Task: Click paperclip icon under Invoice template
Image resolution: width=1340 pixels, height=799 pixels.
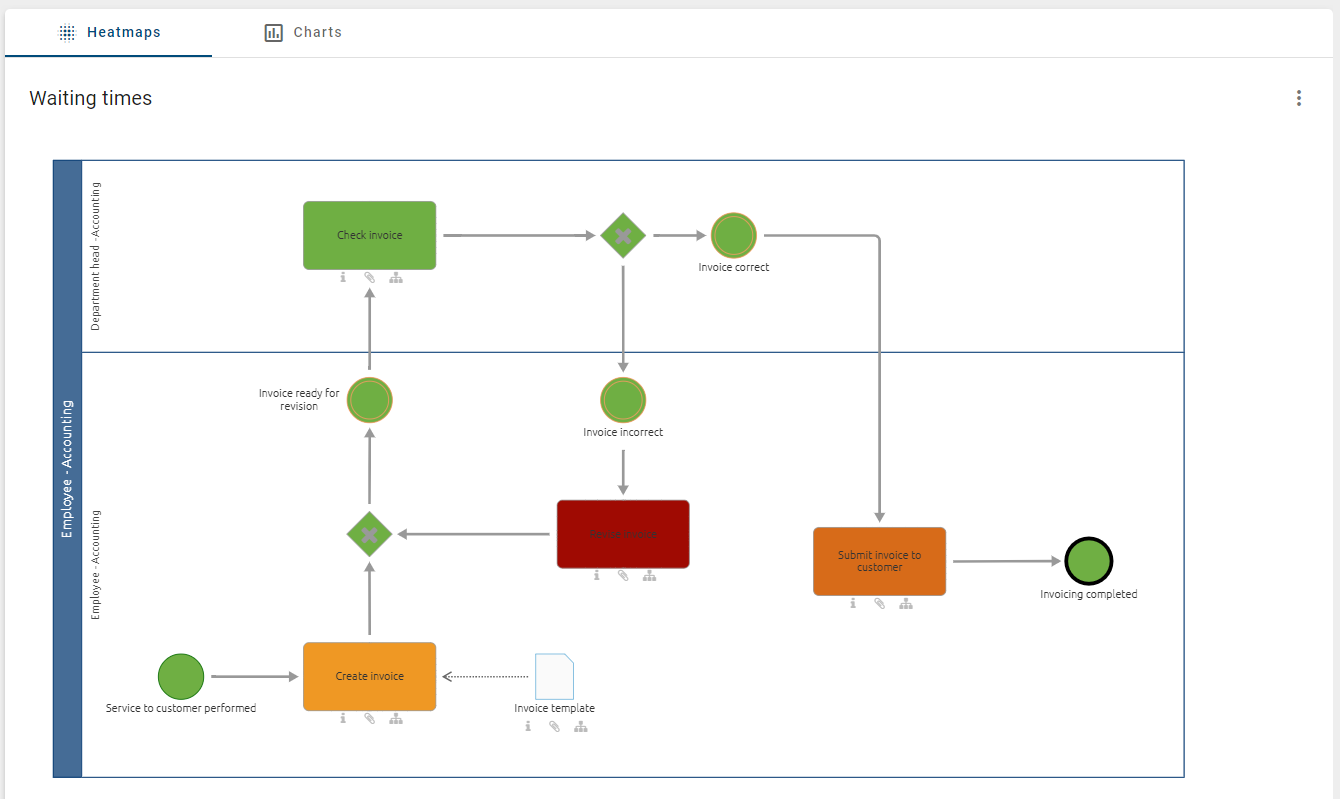Action: 554,727
